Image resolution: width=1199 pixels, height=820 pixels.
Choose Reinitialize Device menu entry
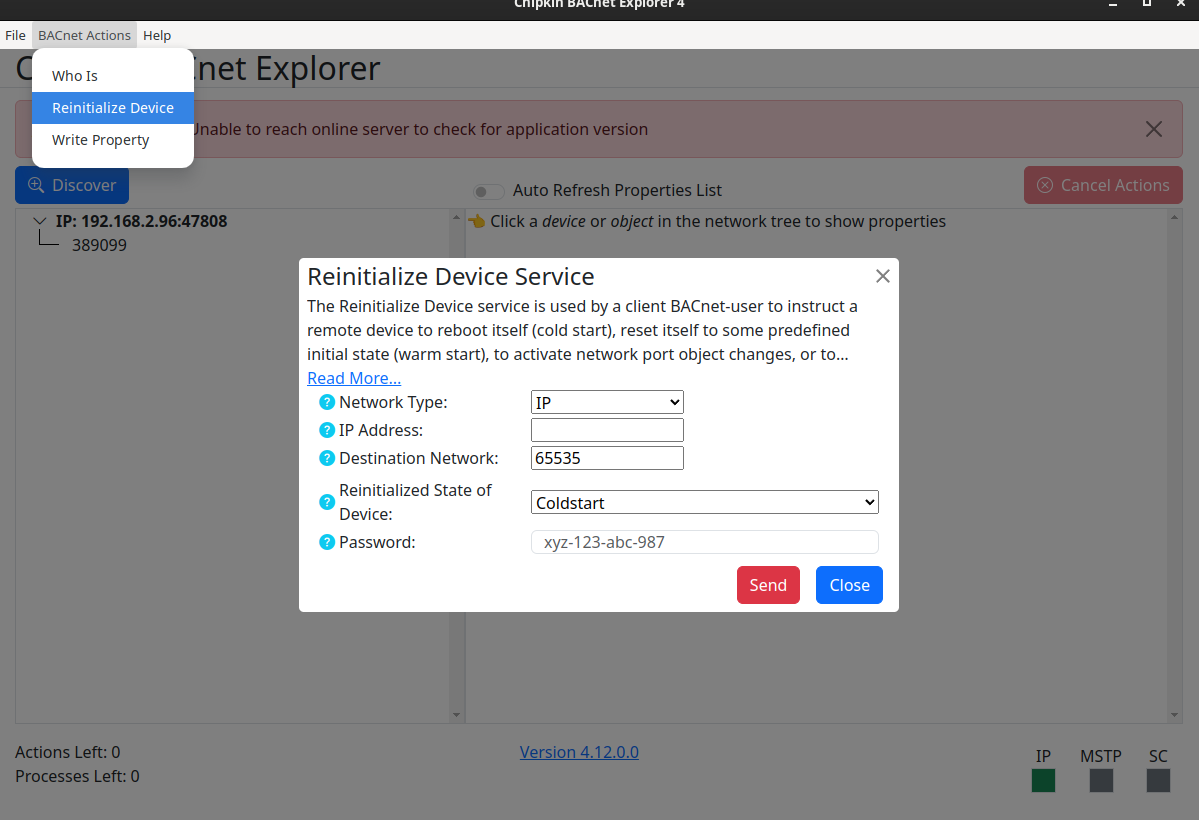(x=112, y=108)
